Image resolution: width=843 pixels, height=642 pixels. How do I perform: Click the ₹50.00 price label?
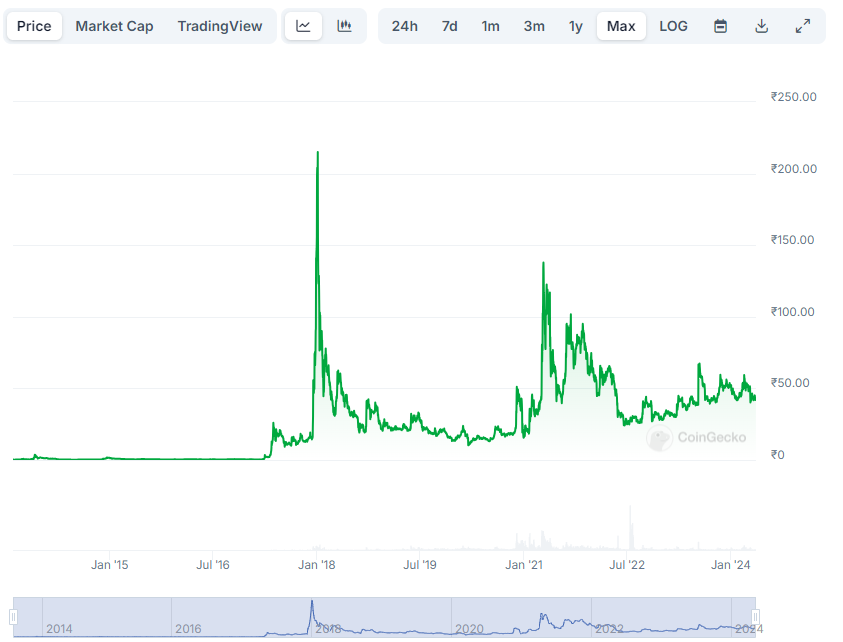coord(790,383)
